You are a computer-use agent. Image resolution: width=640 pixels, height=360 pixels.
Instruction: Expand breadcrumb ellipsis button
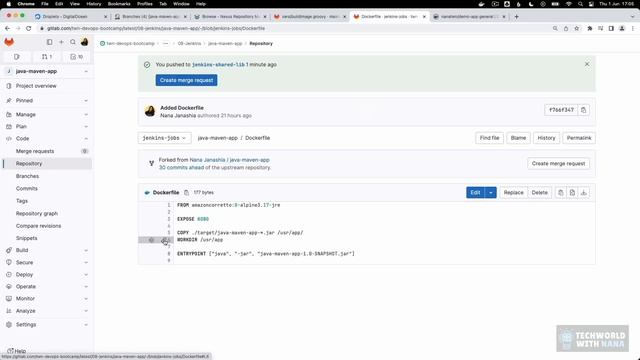(x=165, y=43)
